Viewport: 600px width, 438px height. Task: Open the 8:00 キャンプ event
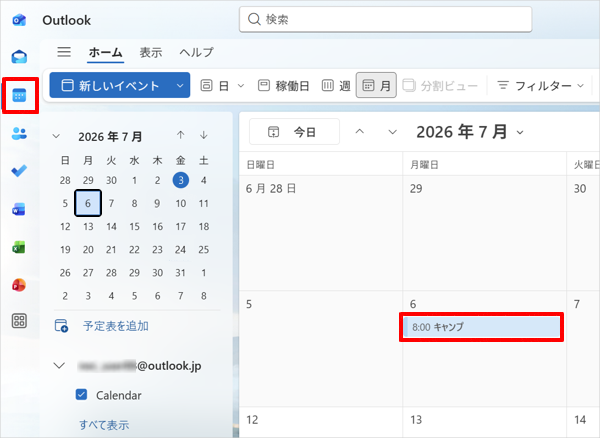click(481, 327)
